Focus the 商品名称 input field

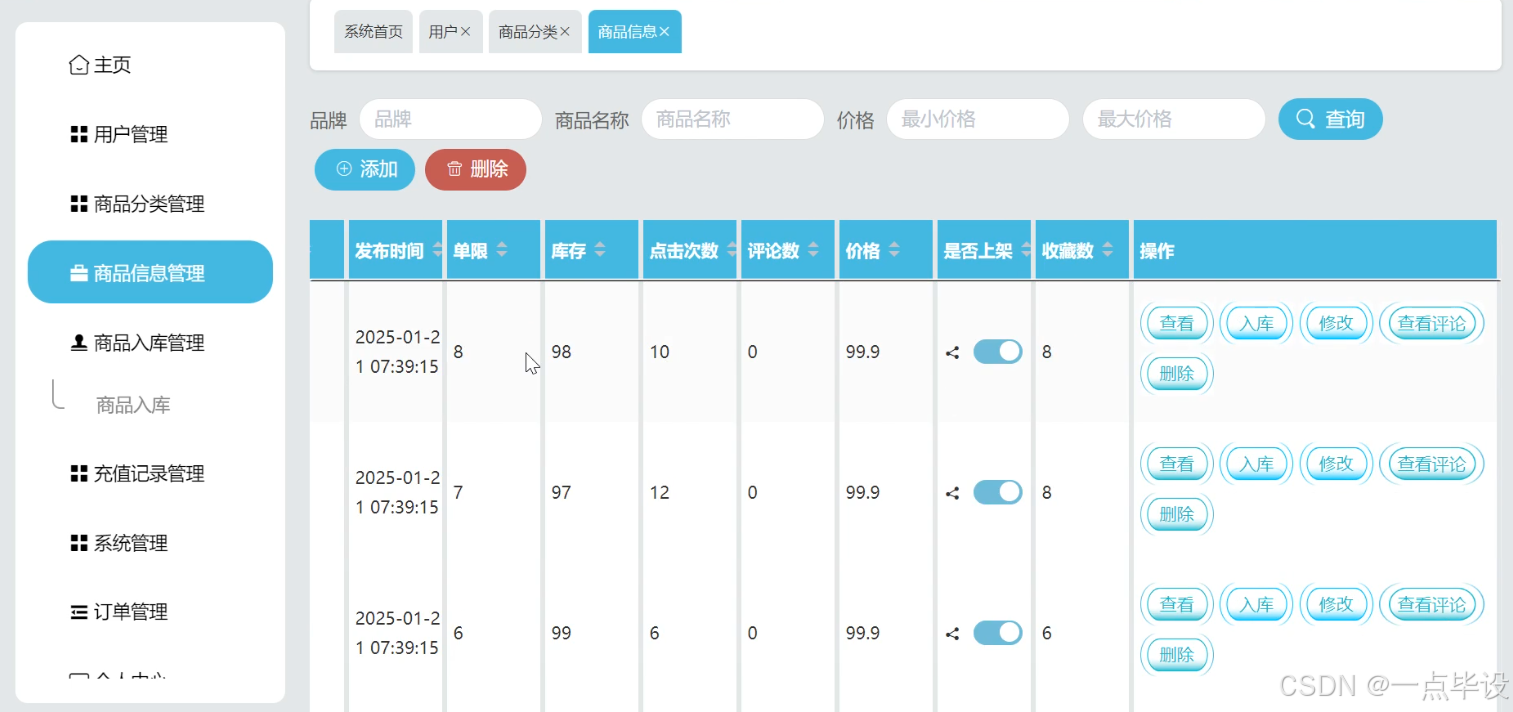point(733,119)
